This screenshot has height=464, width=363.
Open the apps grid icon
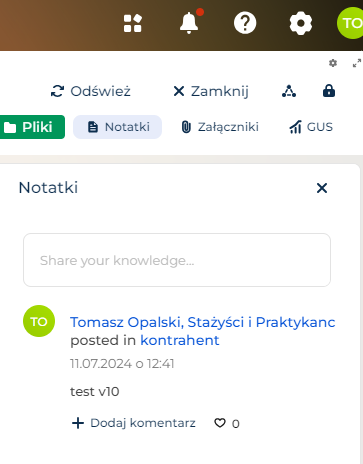[x=133, y=23]
